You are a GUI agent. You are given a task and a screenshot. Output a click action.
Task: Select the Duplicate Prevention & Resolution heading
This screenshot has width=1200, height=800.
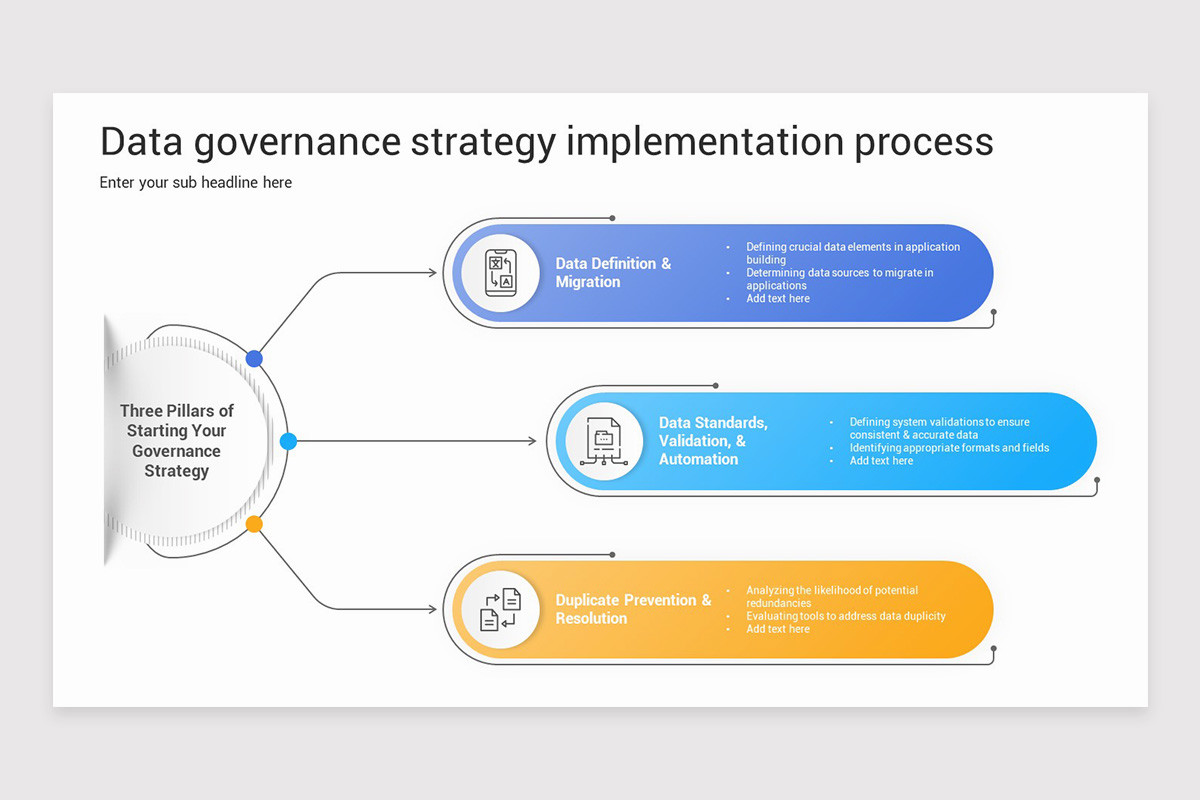[634, 609]
